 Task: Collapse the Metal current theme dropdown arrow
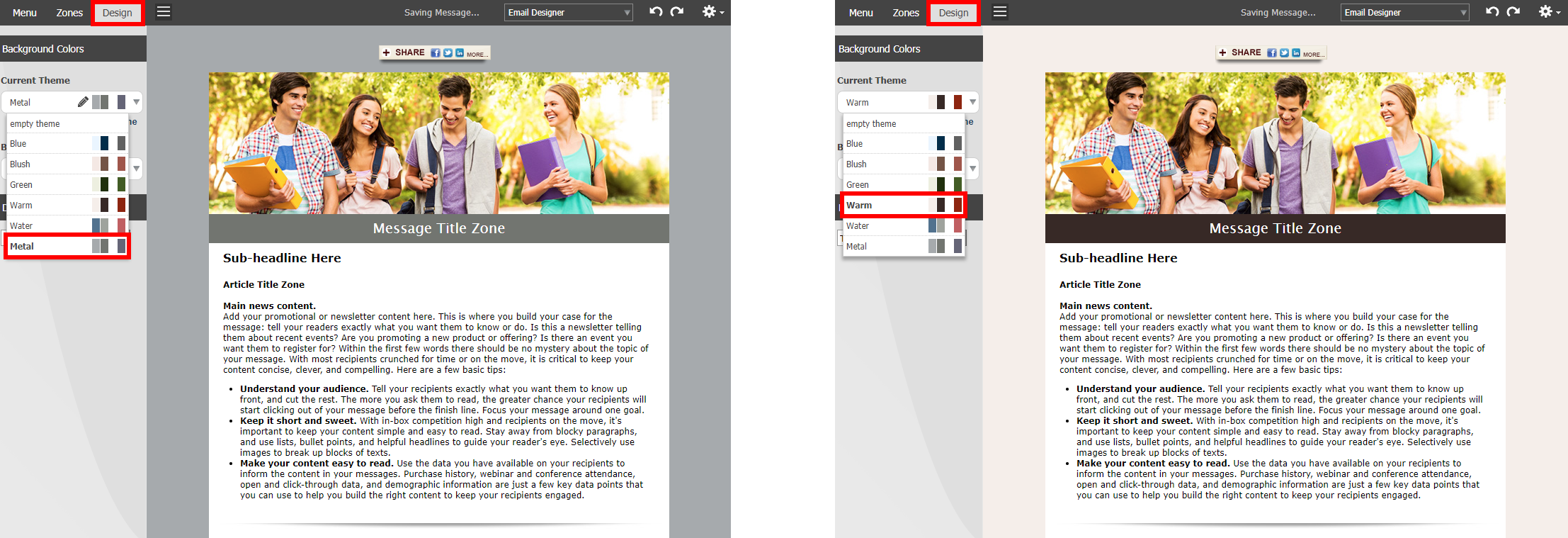point(136,102)
